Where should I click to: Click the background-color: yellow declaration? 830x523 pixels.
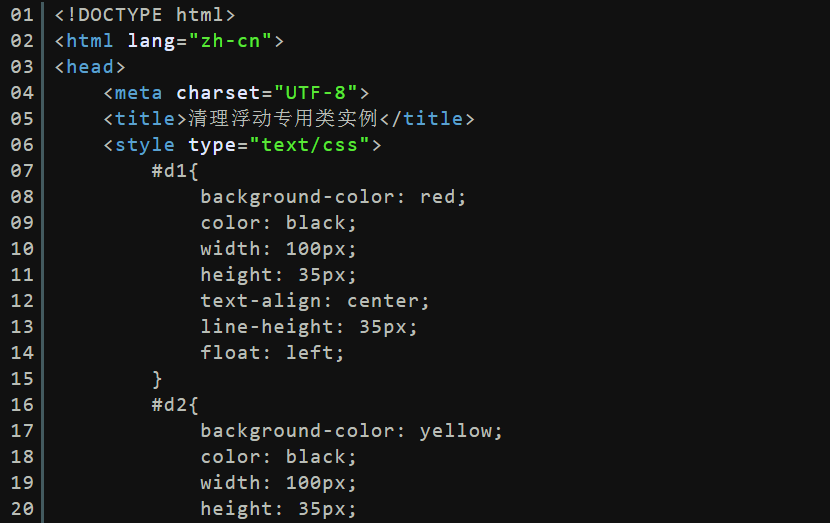pos(351,431)
